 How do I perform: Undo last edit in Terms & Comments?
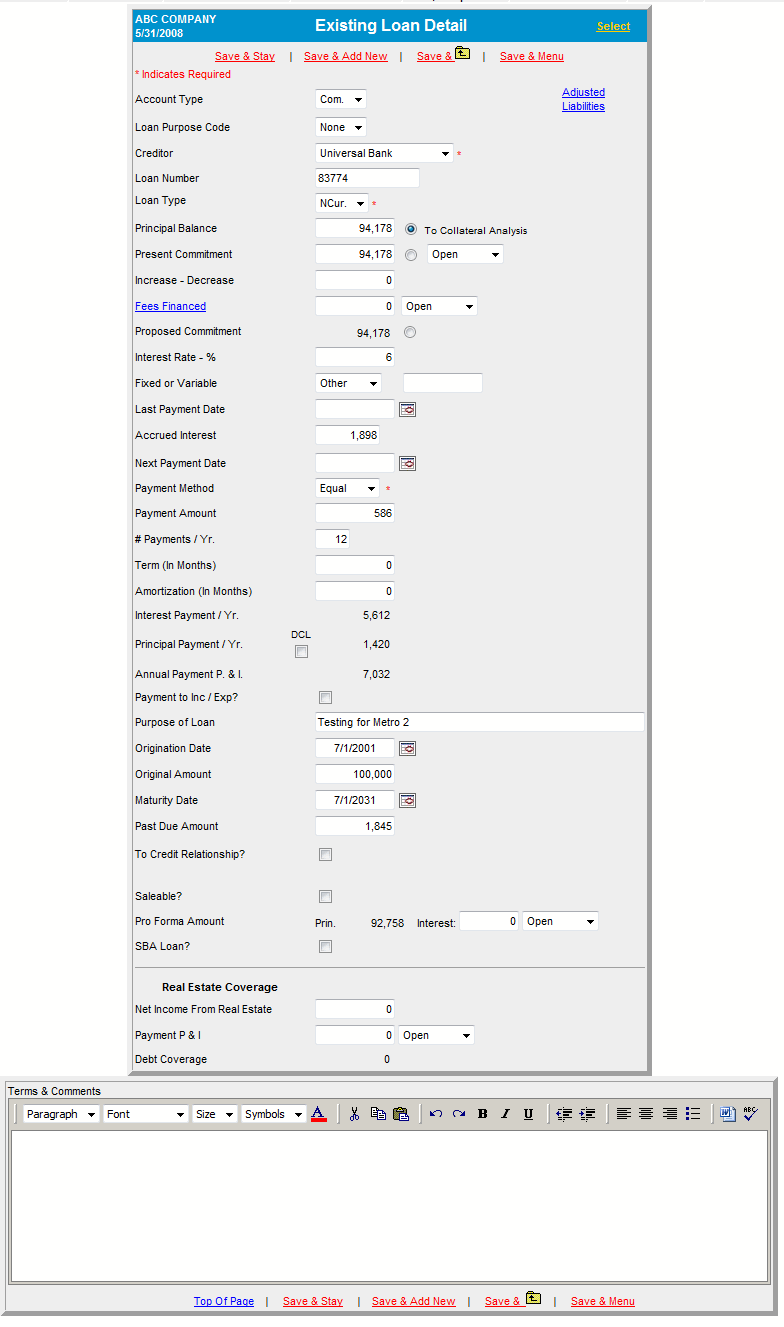click(x=436, y=1113)
